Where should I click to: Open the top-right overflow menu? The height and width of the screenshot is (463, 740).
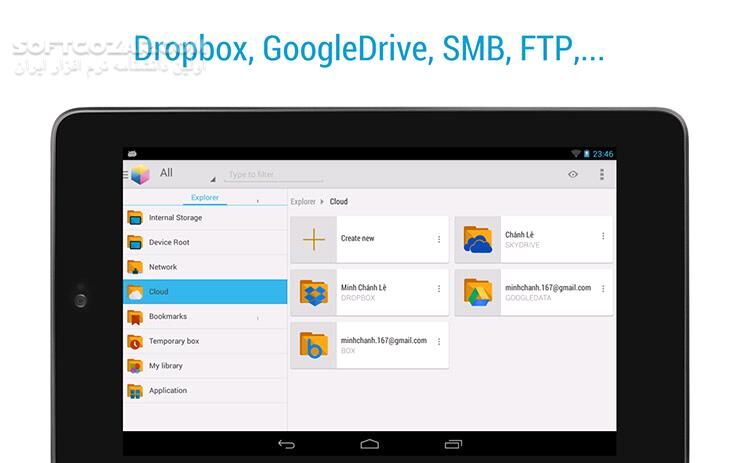point(602,174)
